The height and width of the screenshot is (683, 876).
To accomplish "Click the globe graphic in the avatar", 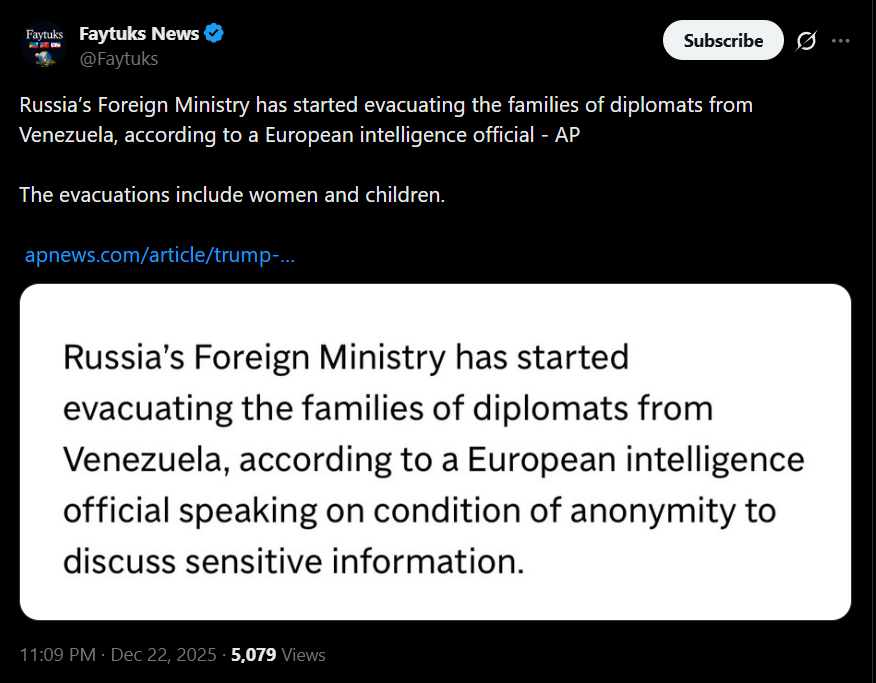I will pyautogui.click(x=43, y=58).
